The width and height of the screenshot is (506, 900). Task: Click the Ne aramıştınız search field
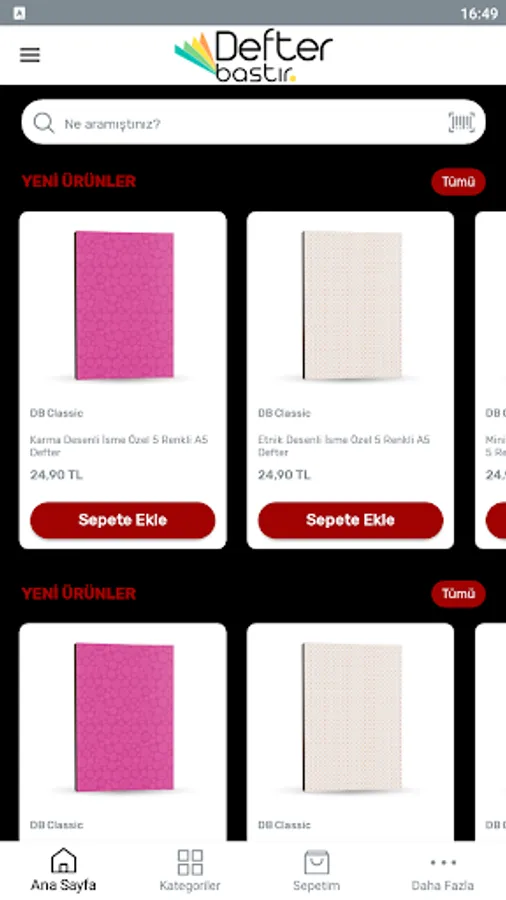[253, 122]
